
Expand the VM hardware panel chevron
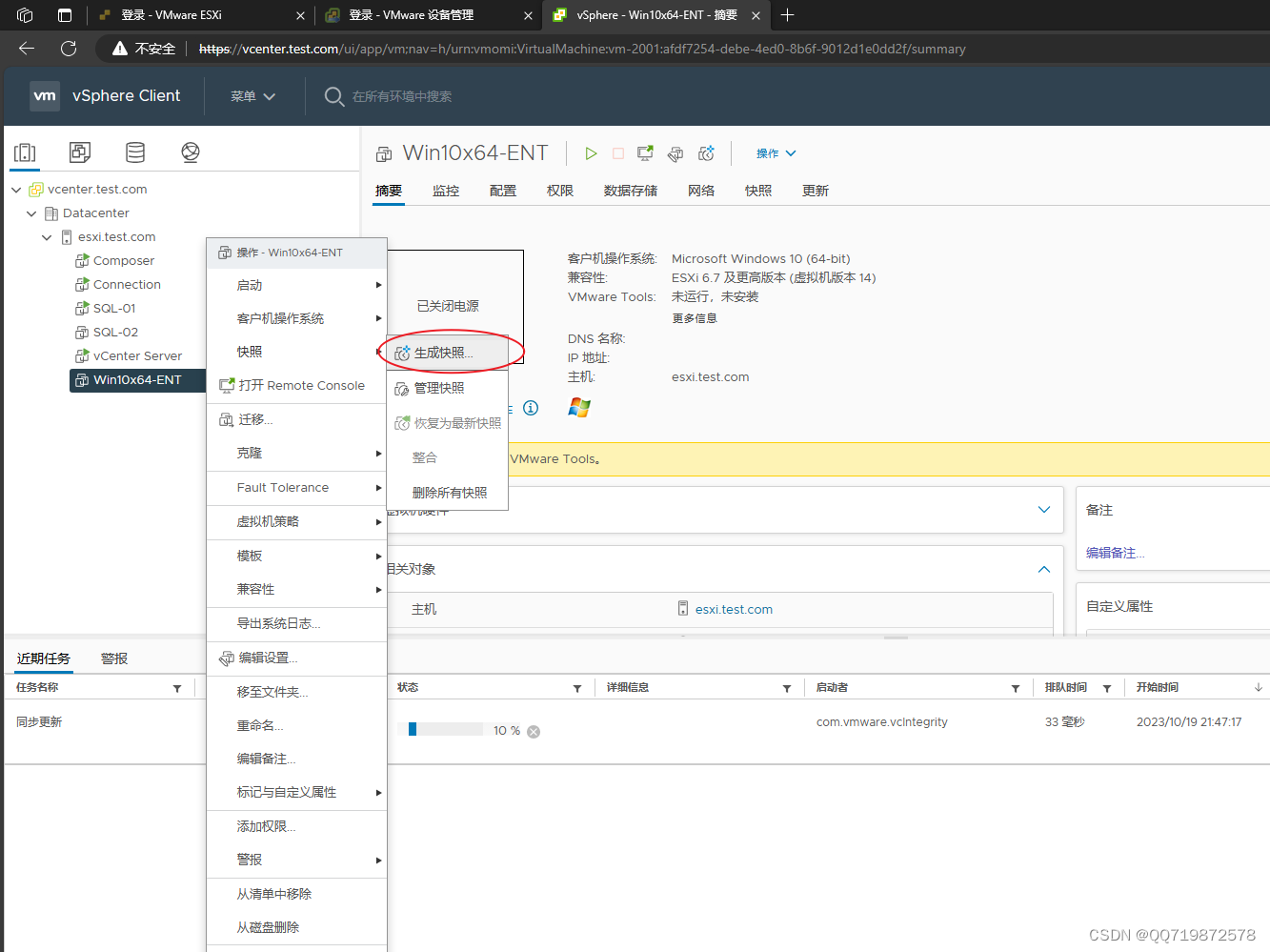[x=1044, y=510]
